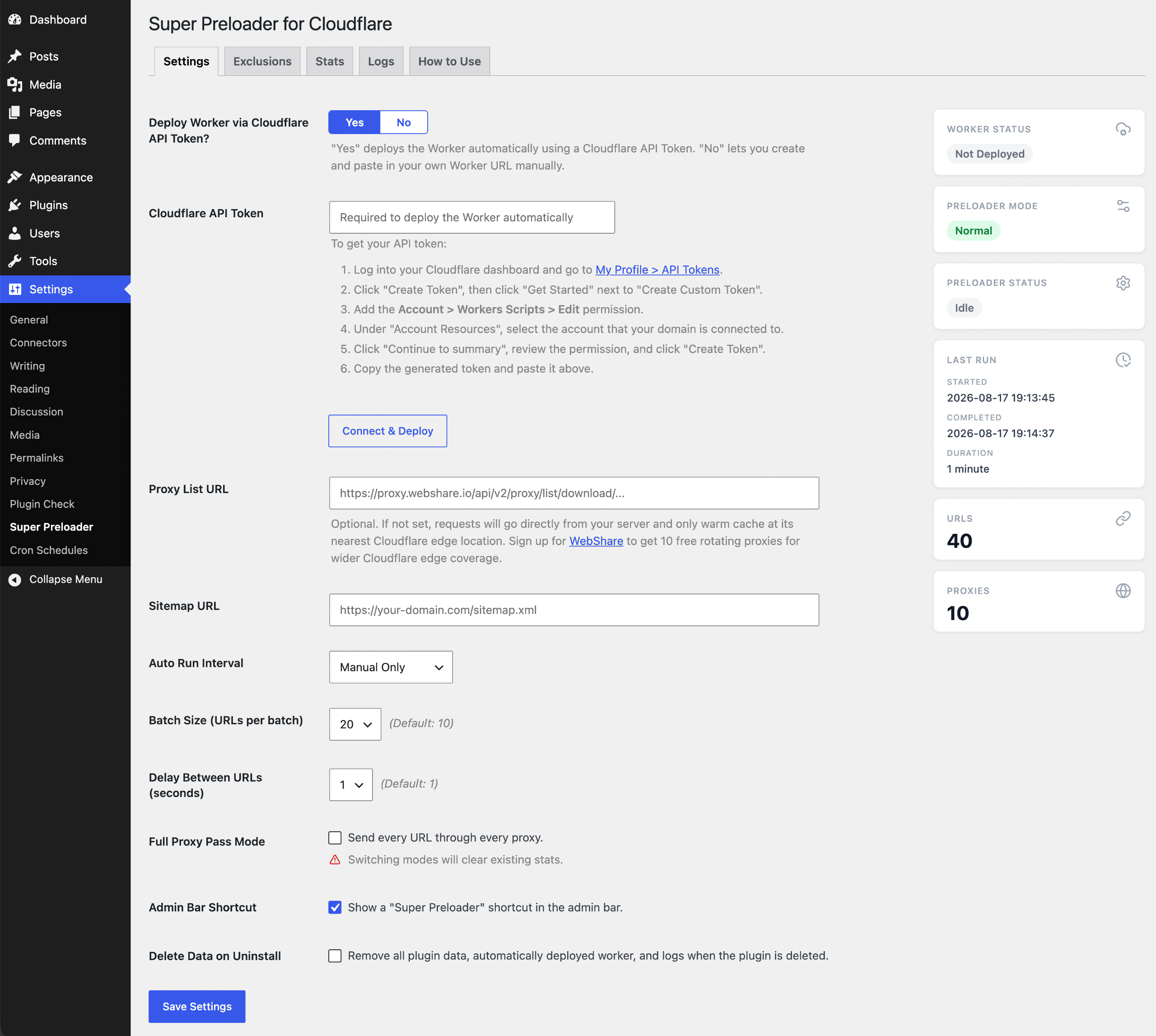Click the Connect & Deploy button

(387, 431)
